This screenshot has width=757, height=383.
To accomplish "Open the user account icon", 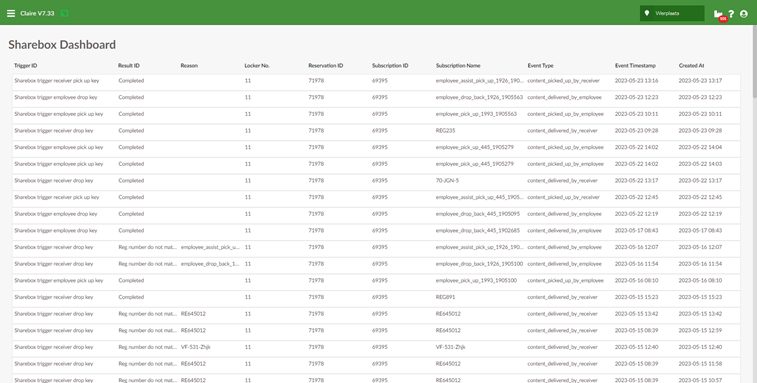I will [743, 14].
